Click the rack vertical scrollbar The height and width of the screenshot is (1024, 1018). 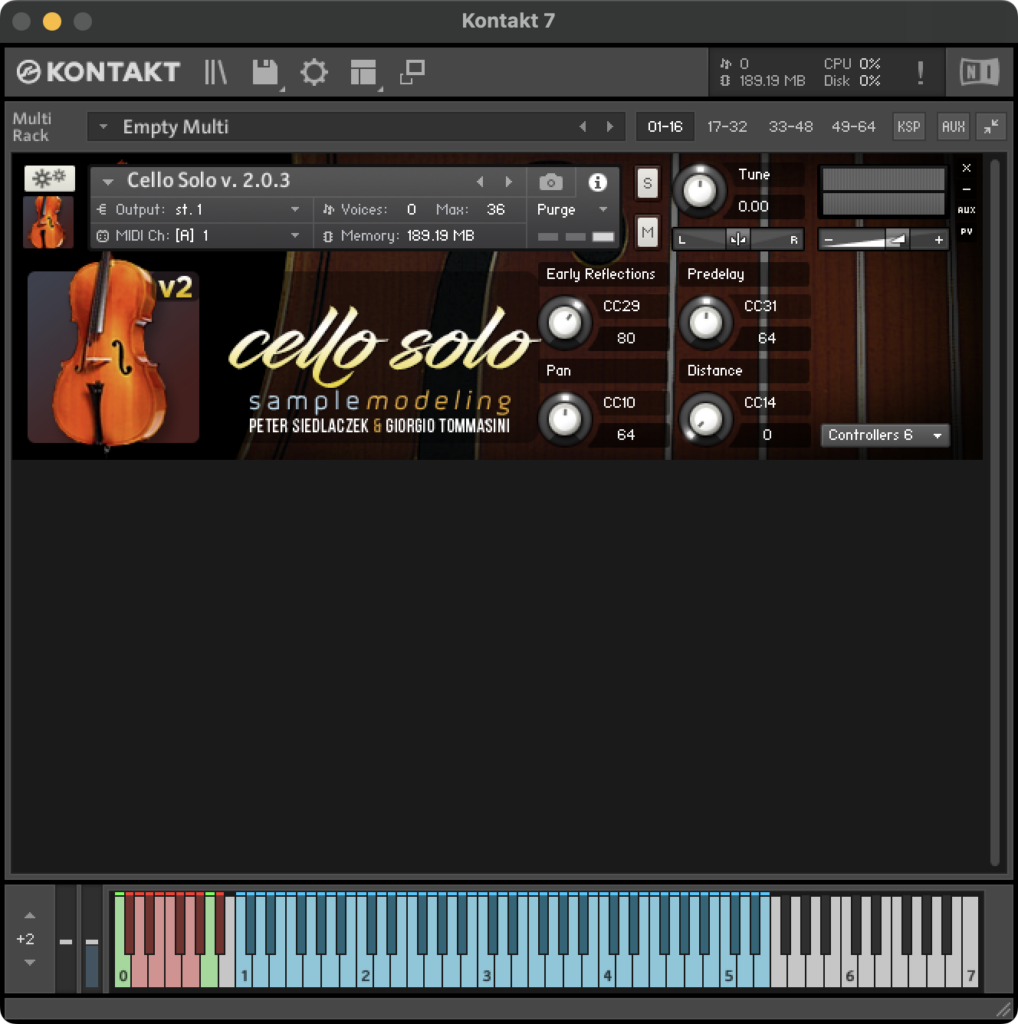pyautogui.click(x=994, y=513)
